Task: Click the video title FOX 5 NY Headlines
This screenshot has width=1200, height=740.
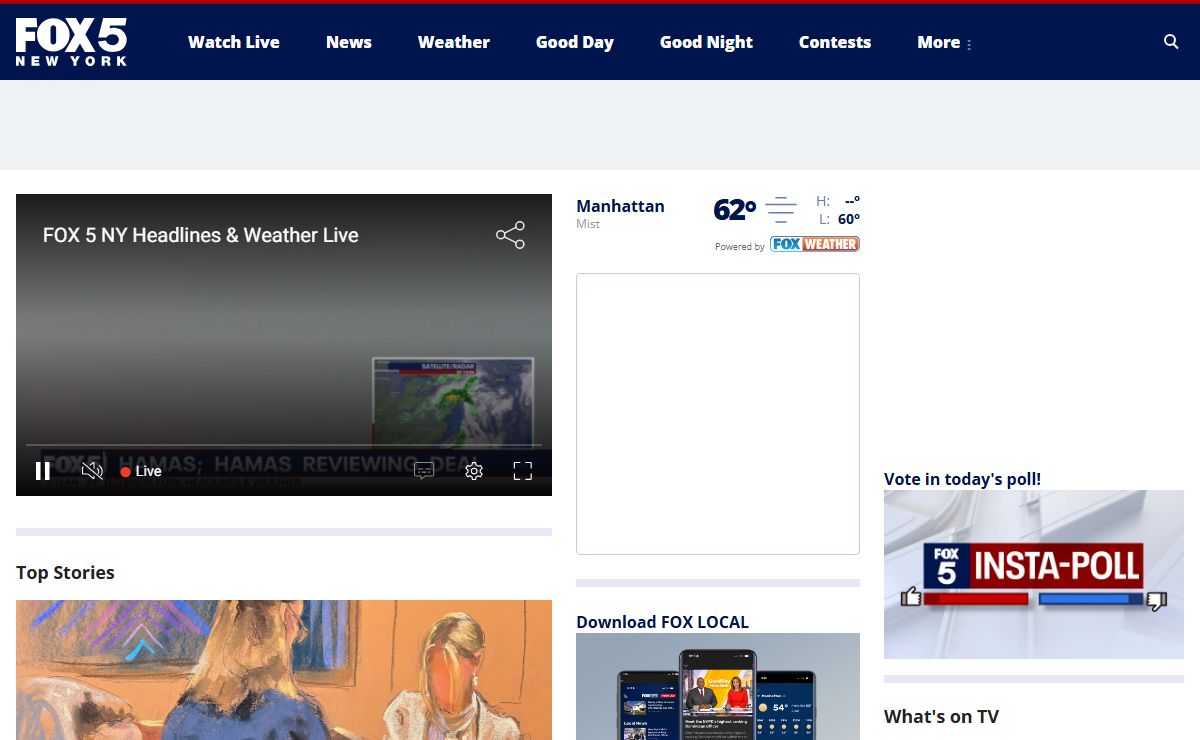Action: coord(200,235)
